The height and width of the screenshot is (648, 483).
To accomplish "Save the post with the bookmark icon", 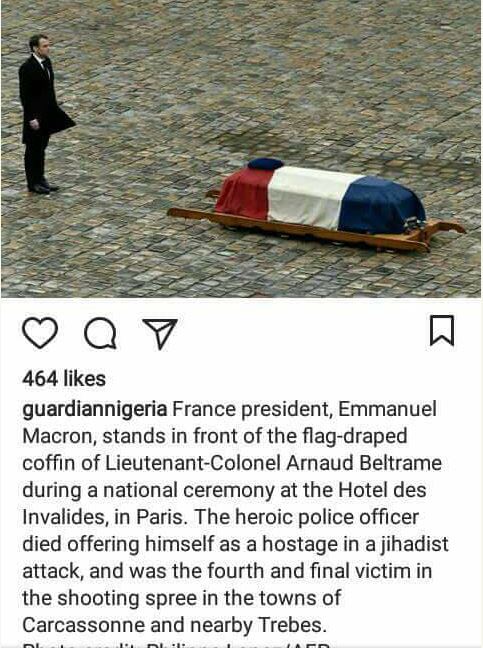I will 442,330.
